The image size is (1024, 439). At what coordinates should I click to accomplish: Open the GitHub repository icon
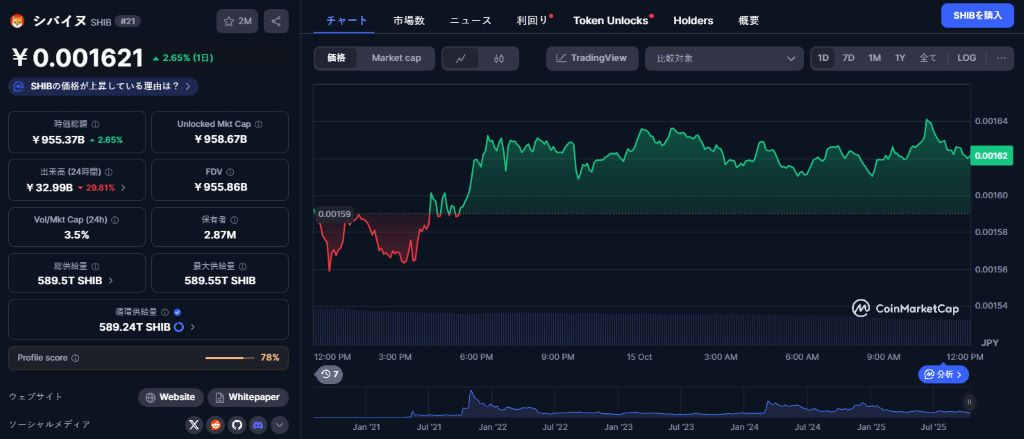tap(237, 425)
